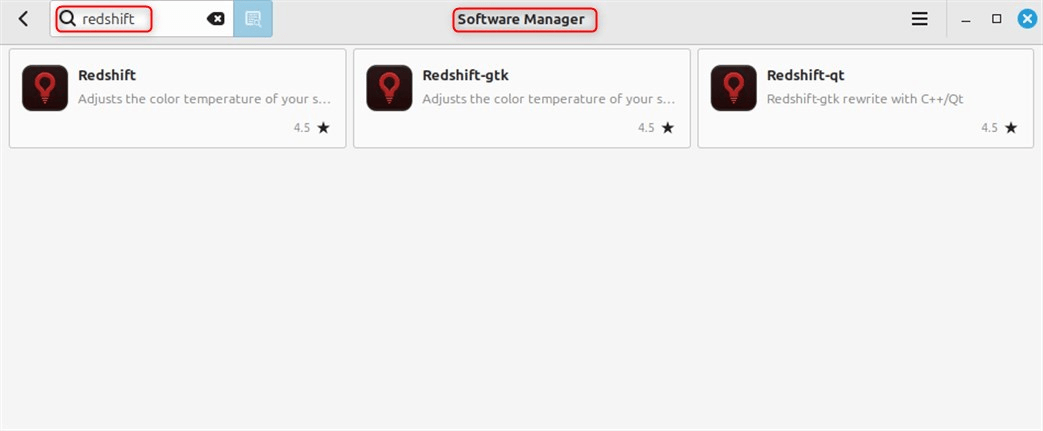Click the Software Manager window title
This screenshot has width=1043, height=431.
click(x=521, y=19)
